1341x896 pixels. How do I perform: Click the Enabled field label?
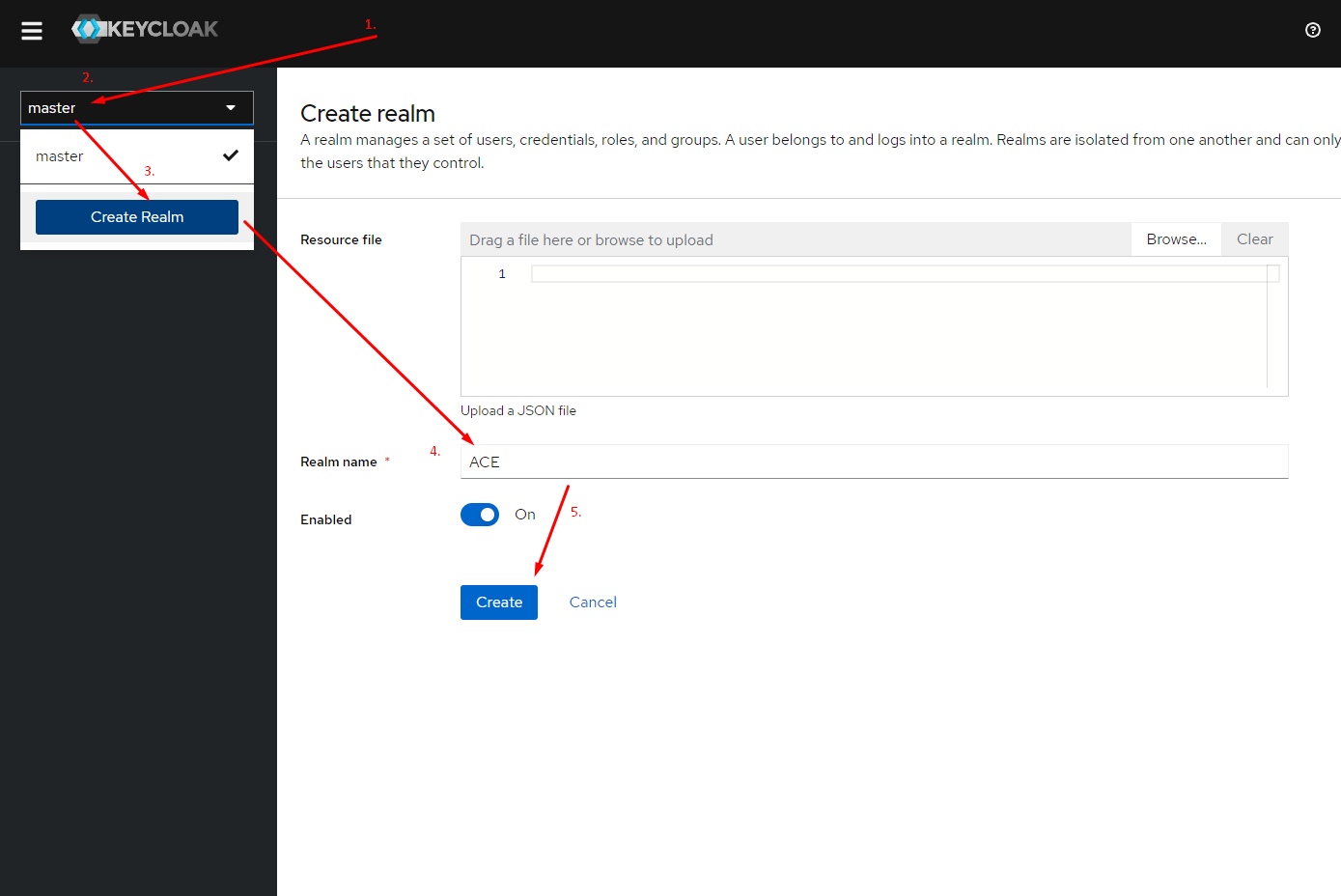326,519
